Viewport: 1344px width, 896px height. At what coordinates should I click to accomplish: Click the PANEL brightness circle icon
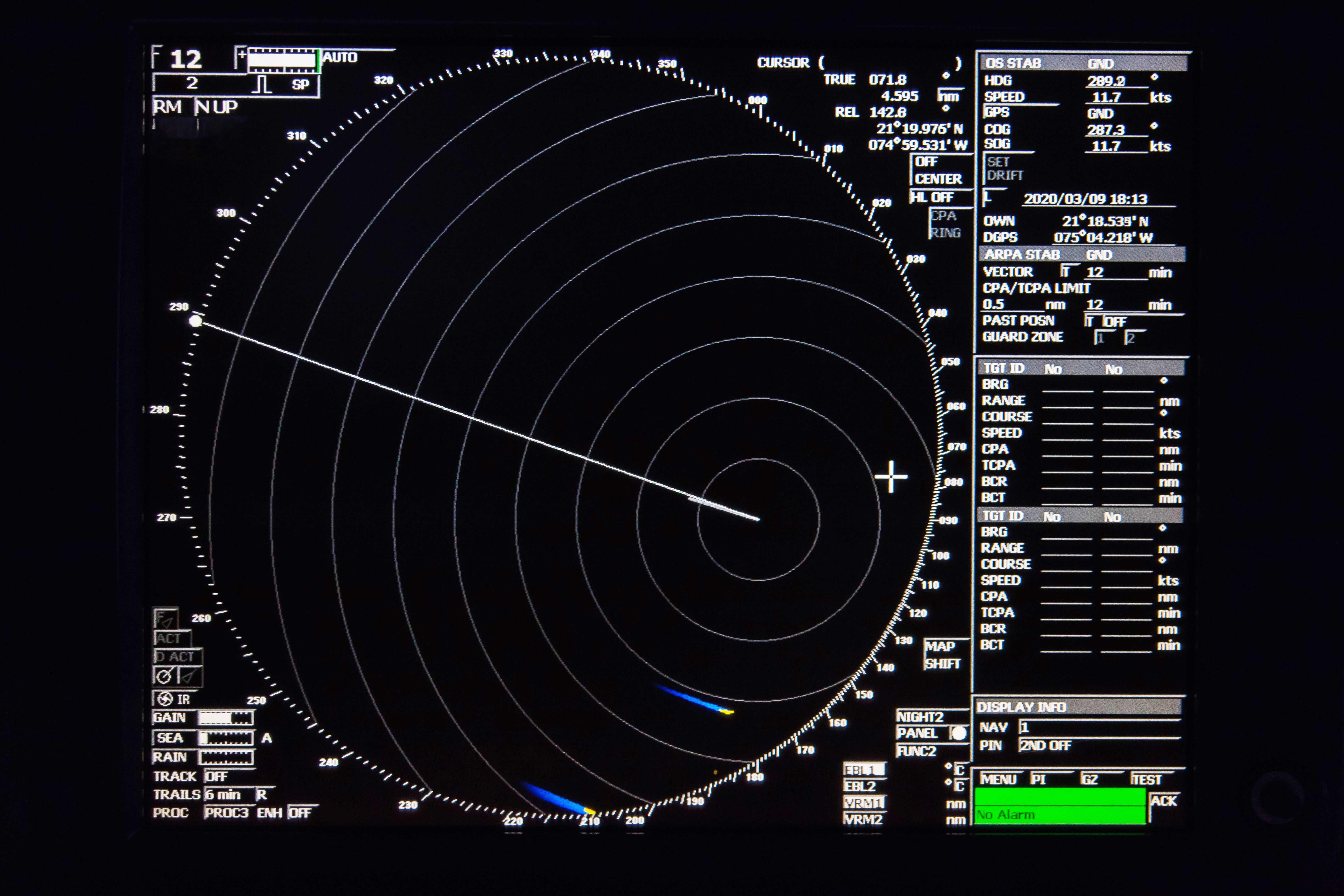click(x=959, y=733)
